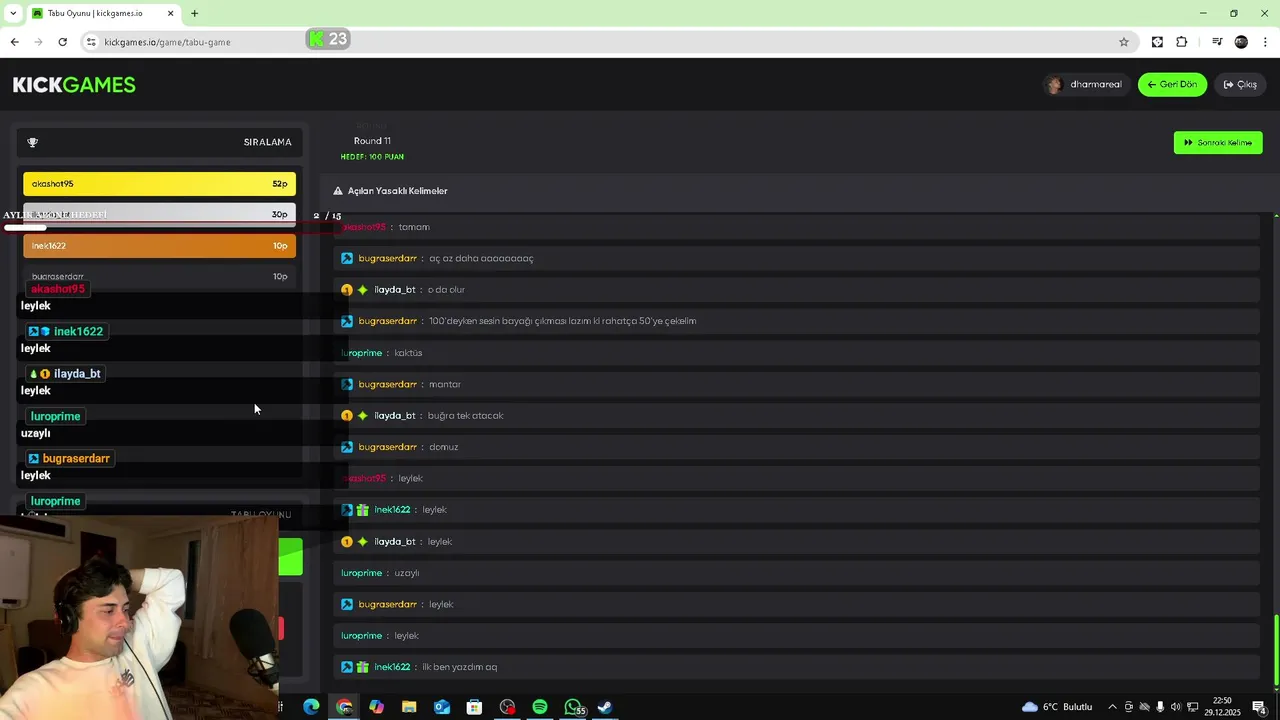1280x720 pixels.
Task: Open the media control icon in Chrome toolbar
Action: 1217,42
